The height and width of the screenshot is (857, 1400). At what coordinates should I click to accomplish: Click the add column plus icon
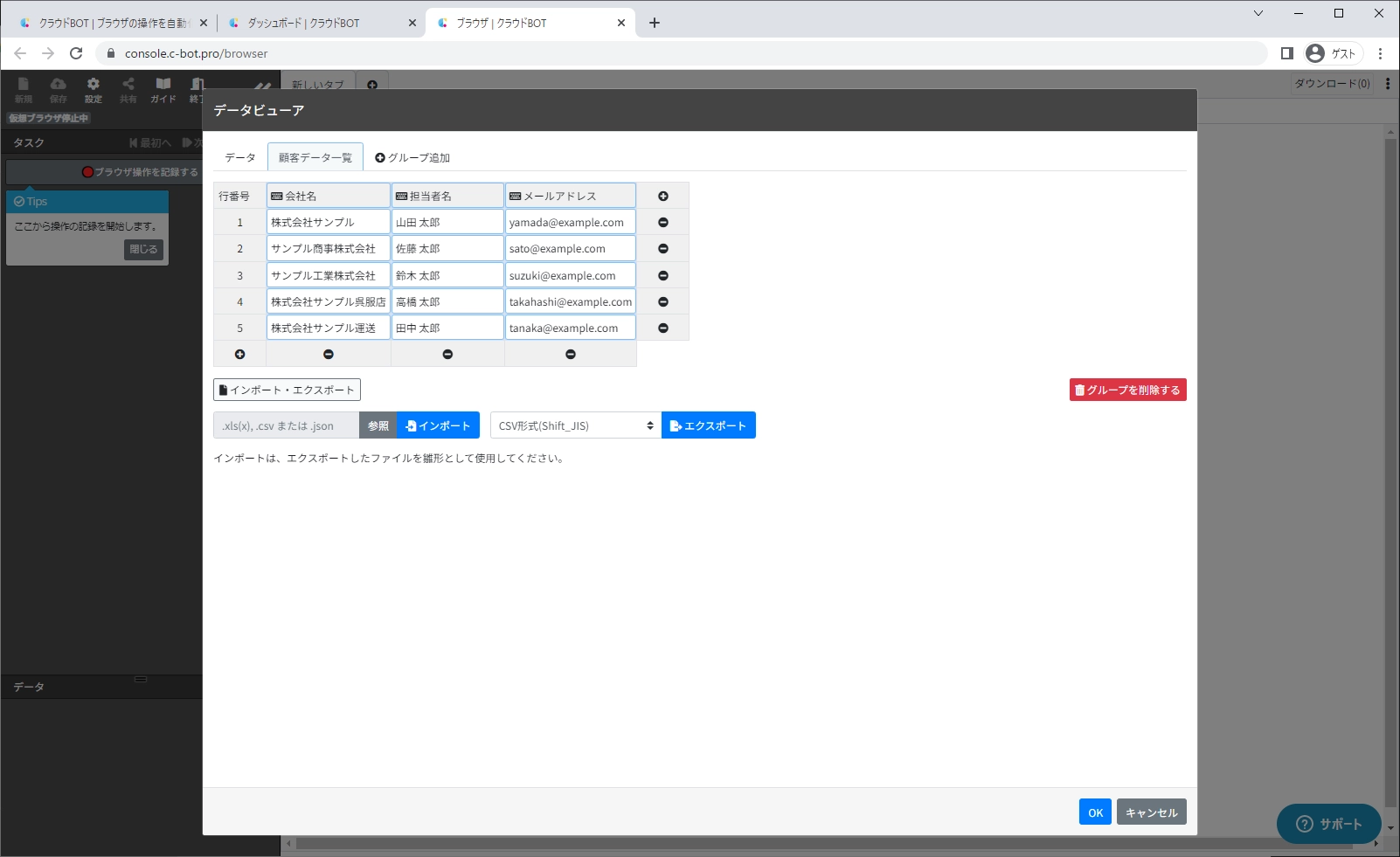pos(662,197)
